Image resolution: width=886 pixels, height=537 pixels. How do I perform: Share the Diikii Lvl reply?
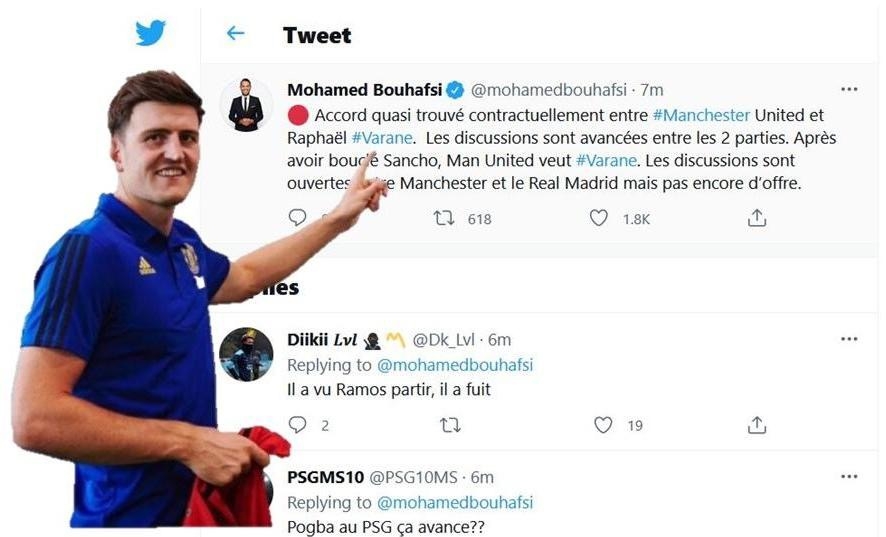[757, 425]
